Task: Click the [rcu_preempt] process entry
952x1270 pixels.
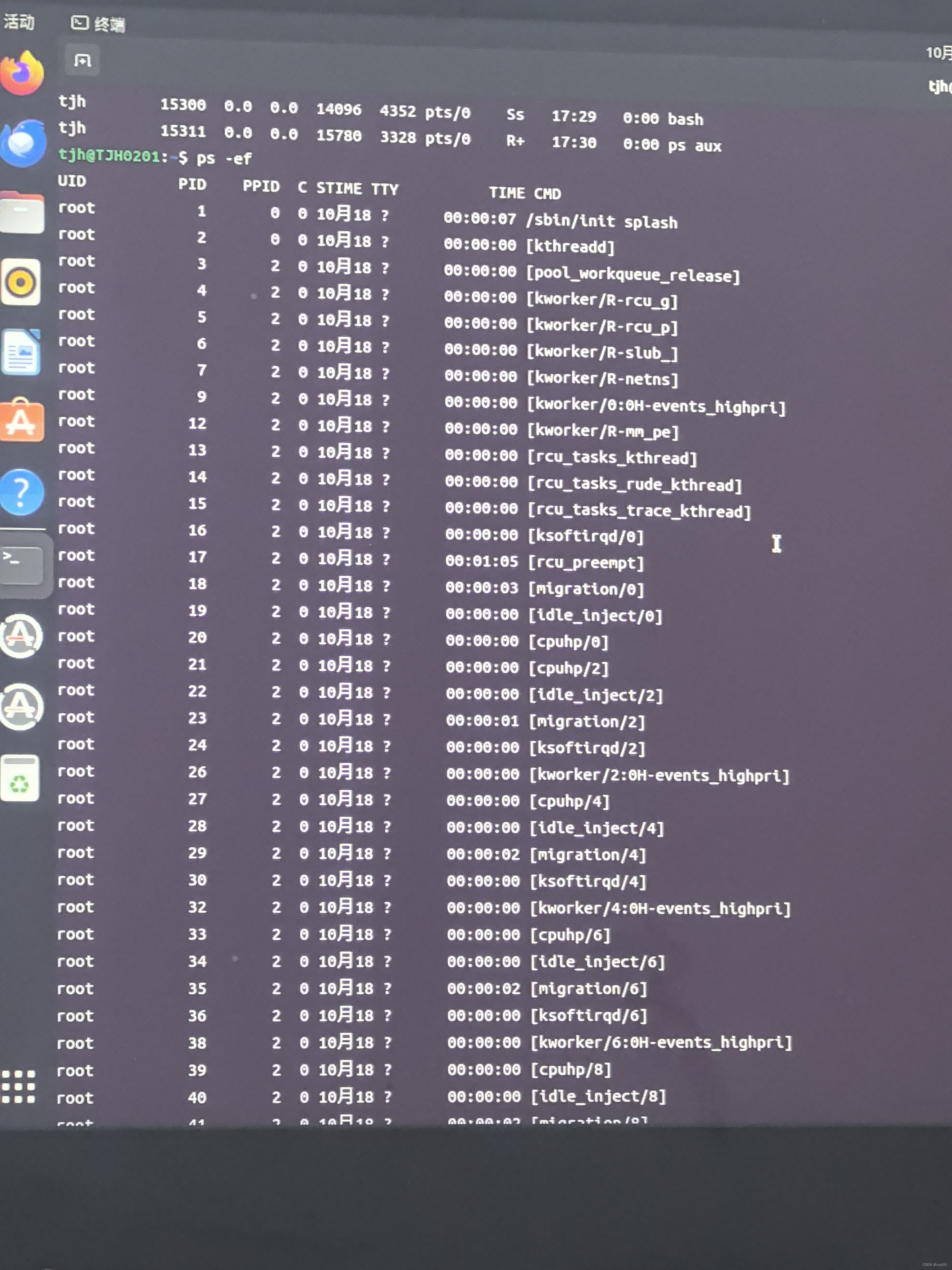Action: click(x=586, y=562)
